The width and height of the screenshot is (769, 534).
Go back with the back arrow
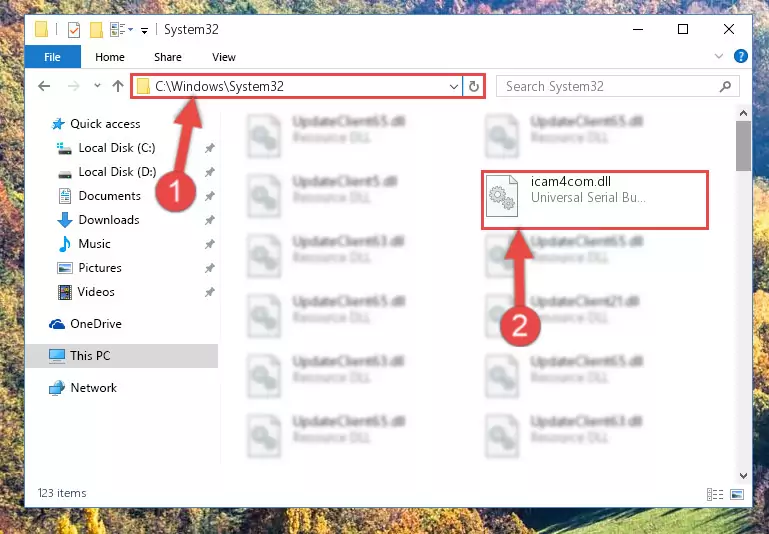tap(44, 86)
